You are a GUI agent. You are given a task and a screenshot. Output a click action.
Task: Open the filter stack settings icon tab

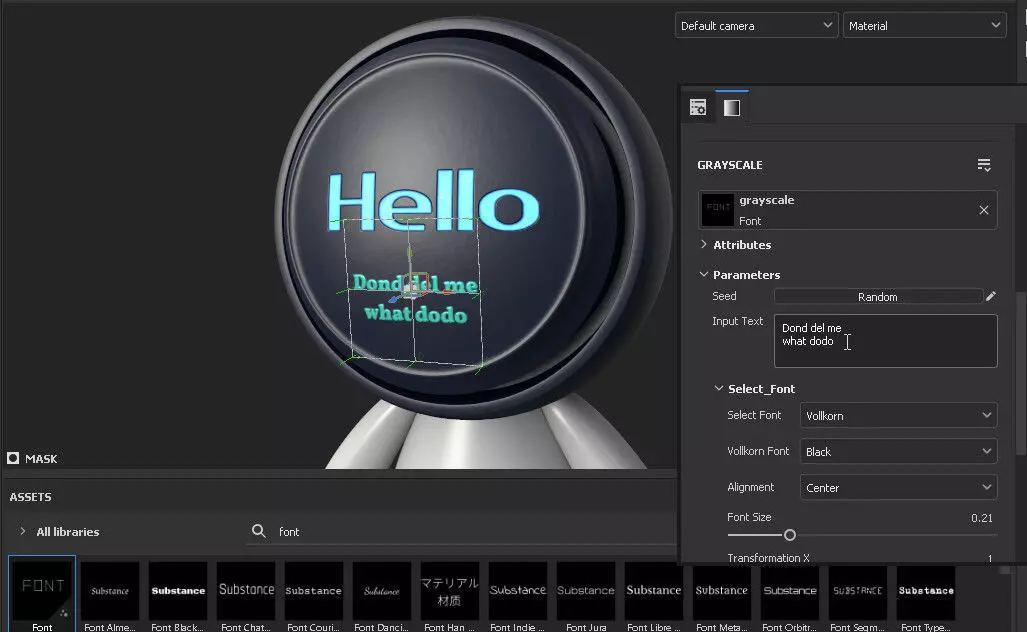pyautogui.click(x=698, y=107)
